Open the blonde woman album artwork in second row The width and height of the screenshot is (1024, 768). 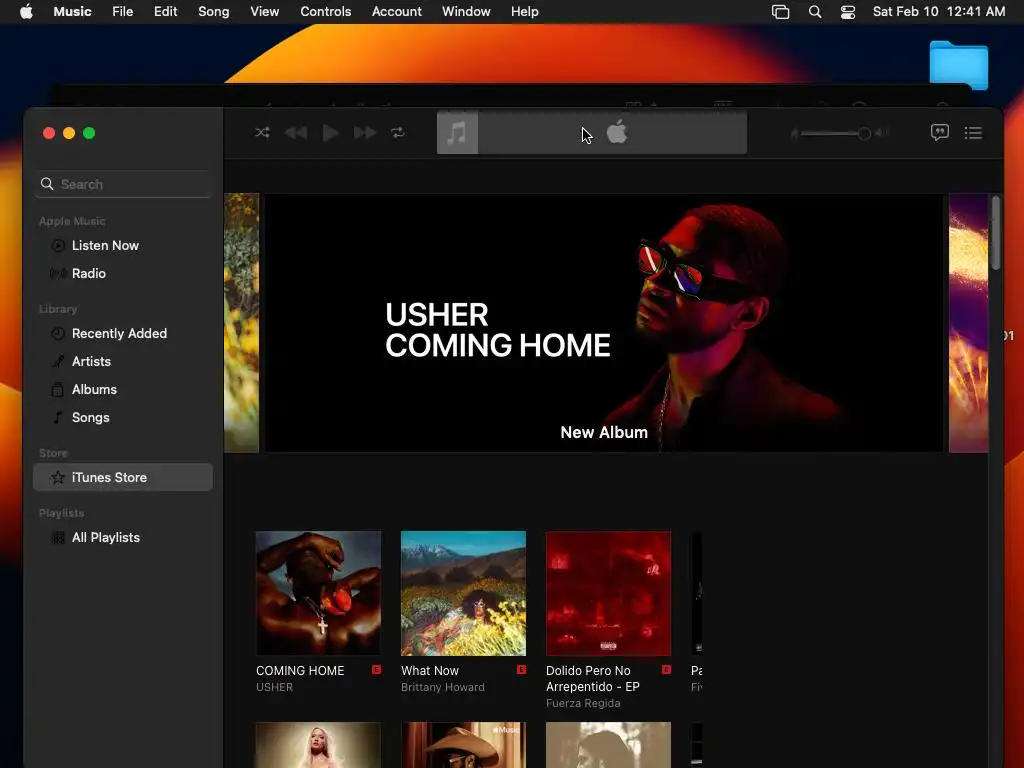tap(319, 744)
